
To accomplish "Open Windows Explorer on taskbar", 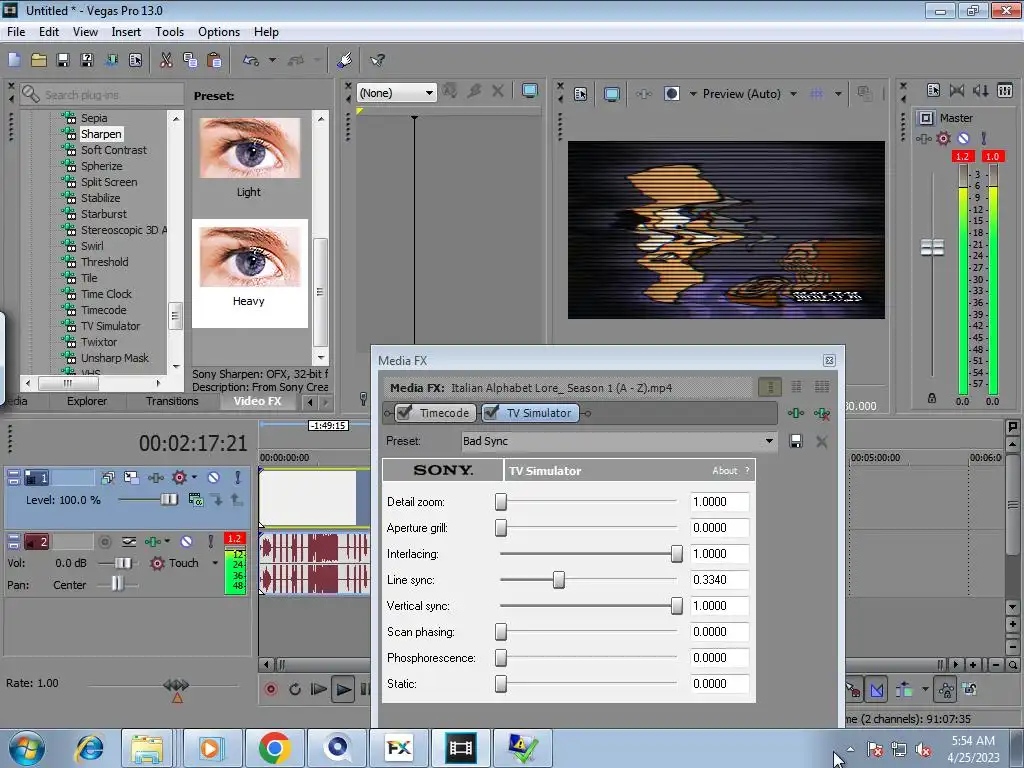I will tap(147, 748).
